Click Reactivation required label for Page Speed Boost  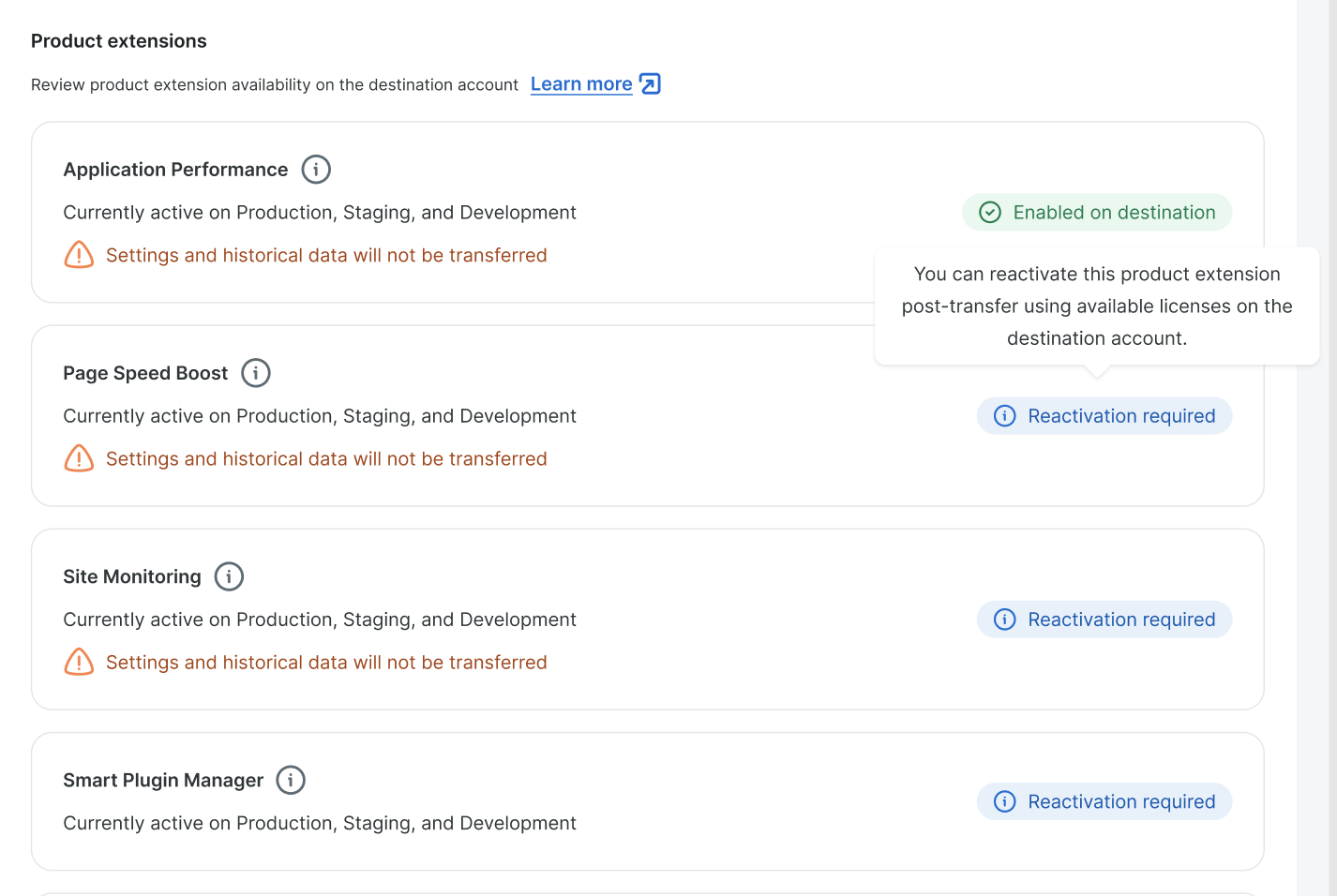[x=1121, y=416]
